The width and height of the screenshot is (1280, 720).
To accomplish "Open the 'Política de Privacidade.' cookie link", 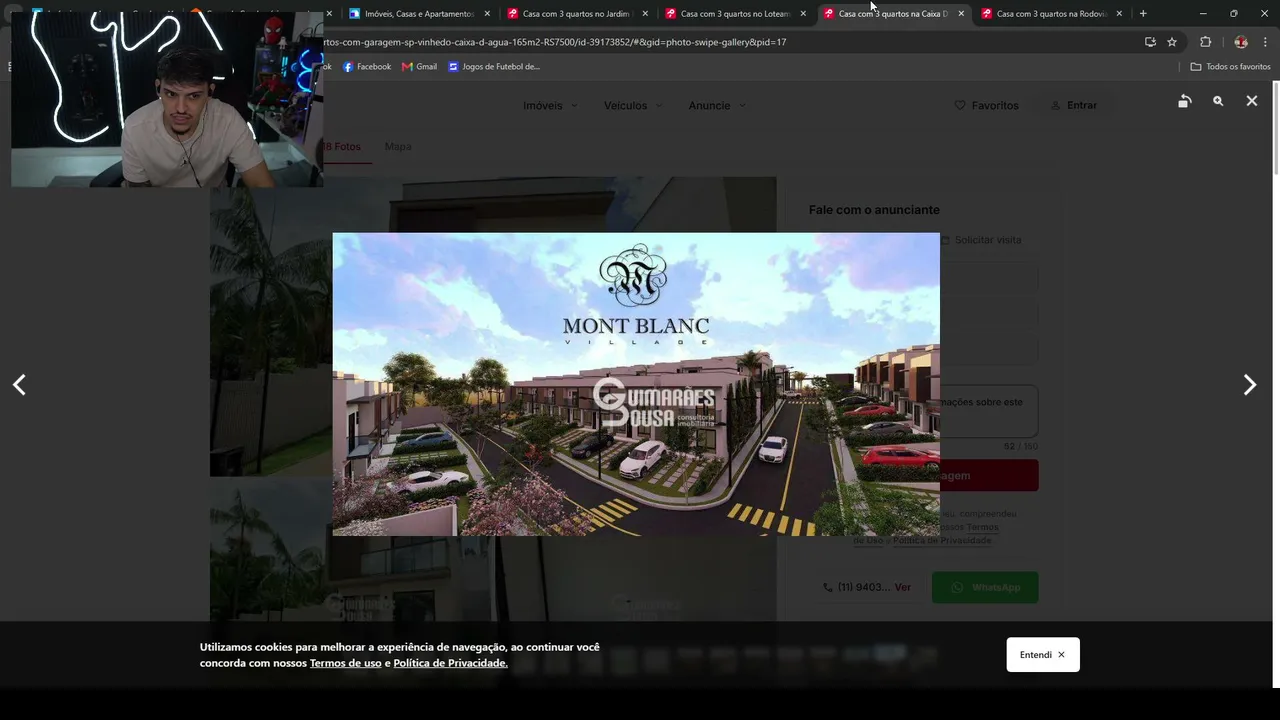I will [x=450, y=663].
